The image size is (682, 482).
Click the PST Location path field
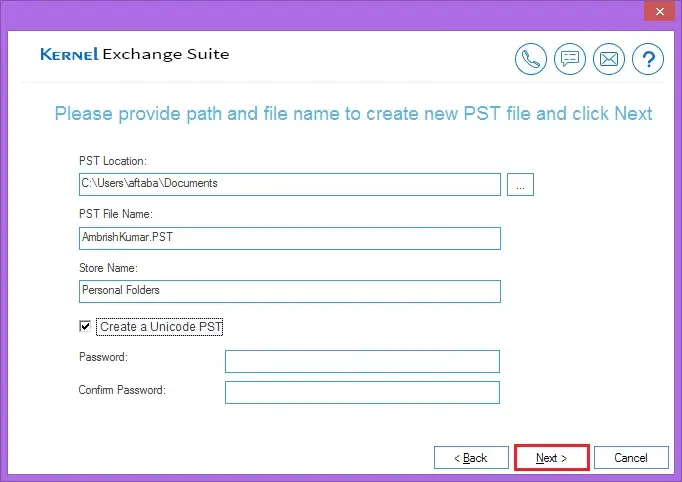pyautogui.click(x=290, y=184)
